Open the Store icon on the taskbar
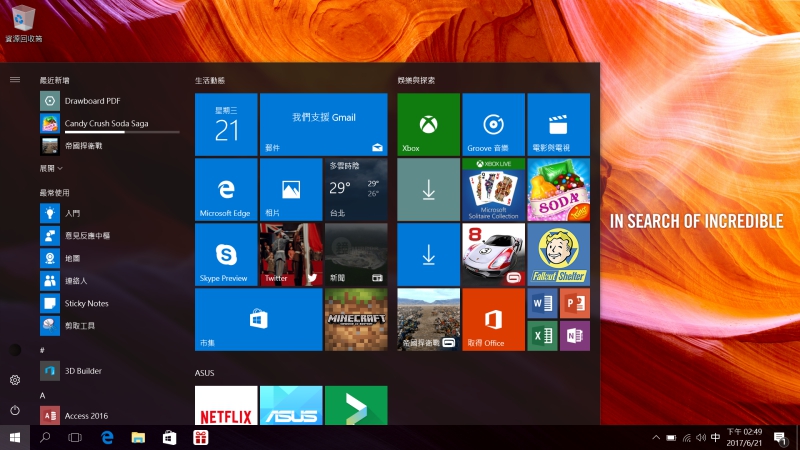Screen dimensions: 800x450 pos(169,438)
